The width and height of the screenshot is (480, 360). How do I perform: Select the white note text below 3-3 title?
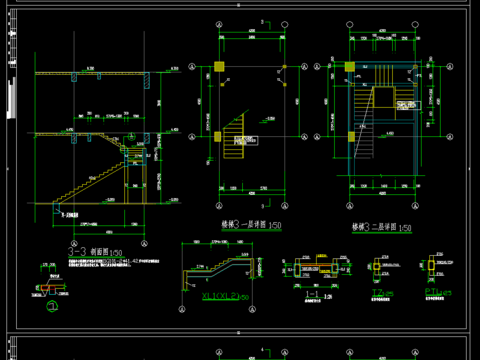coord(114,263)
